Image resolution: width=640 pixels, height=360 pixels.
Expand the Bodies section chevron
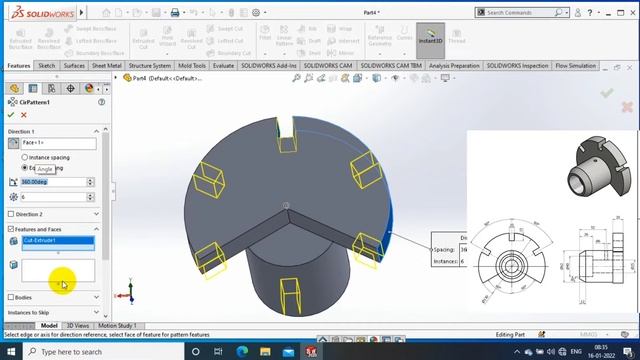[96, 297]
